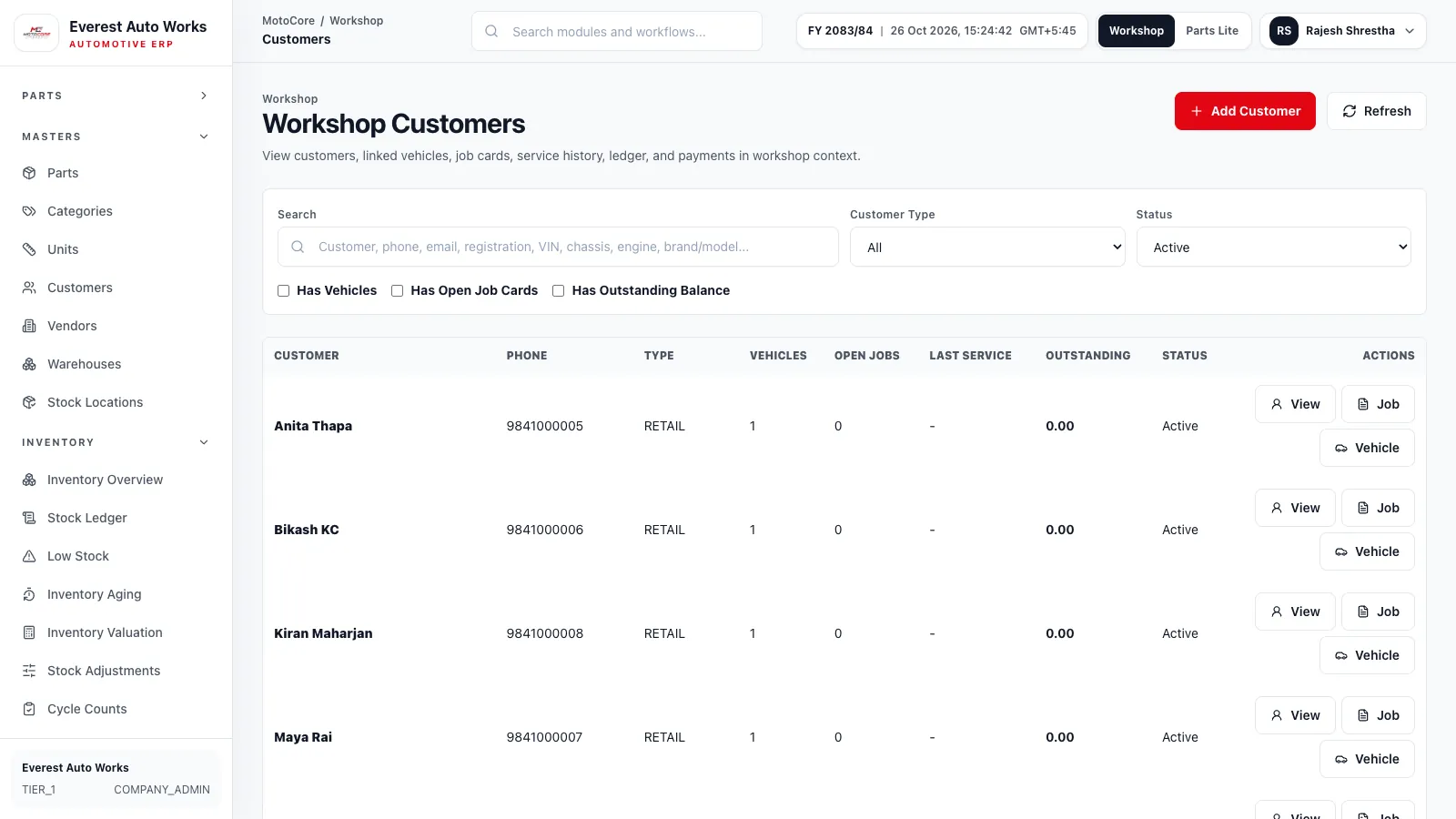This screenshot has width=1456, height=819.
Task: Focus the customer search input field
Action: pos(558,247)
